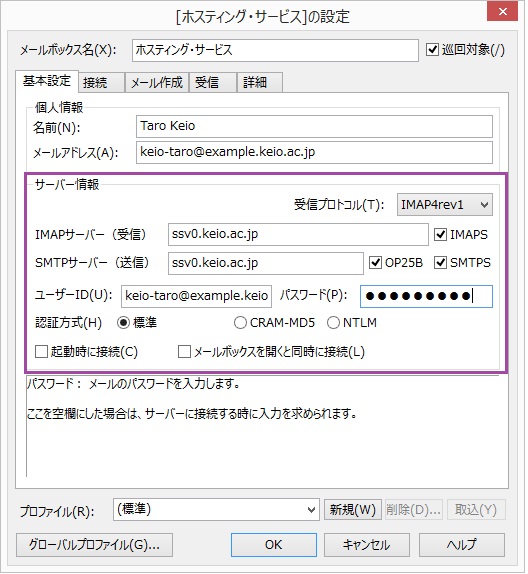Choose NTLM authentication radio button

(x=334, y=323)
